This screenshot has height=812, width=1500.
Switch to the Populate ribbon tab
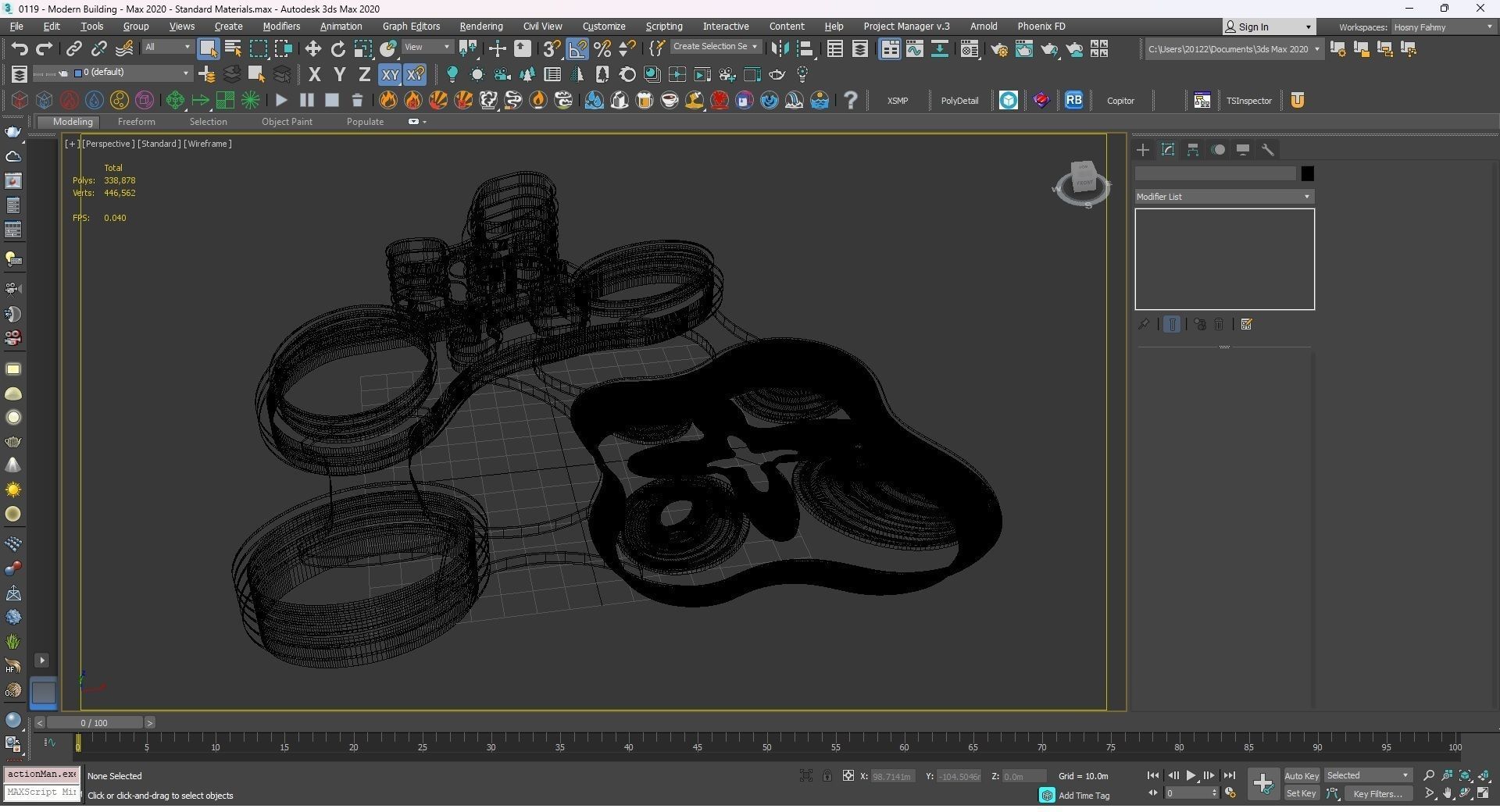[x=365, y=122]
